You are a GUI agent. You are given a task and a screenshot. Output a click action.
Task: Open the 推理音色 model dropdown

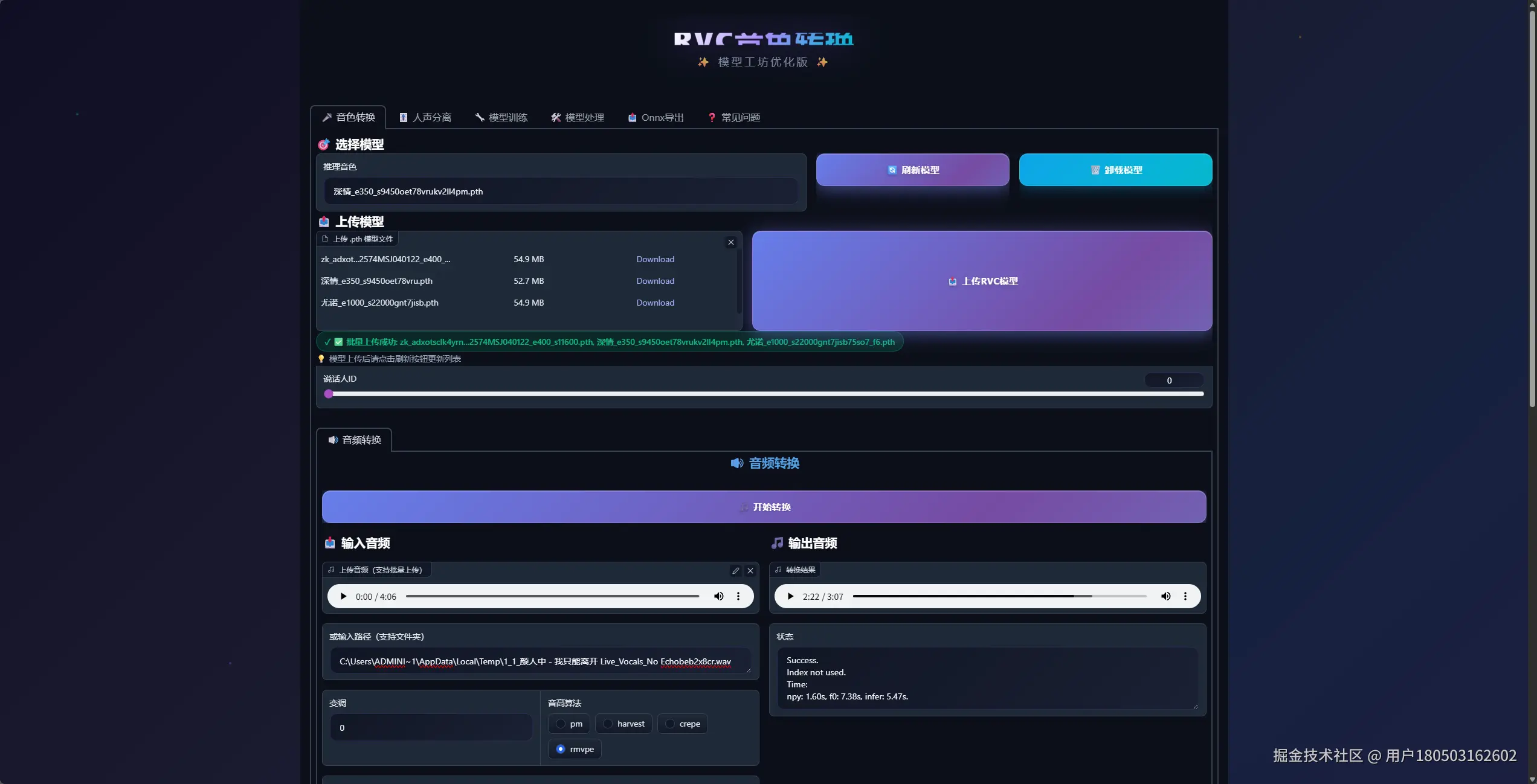pyautogui.click(x=561, y=191)
